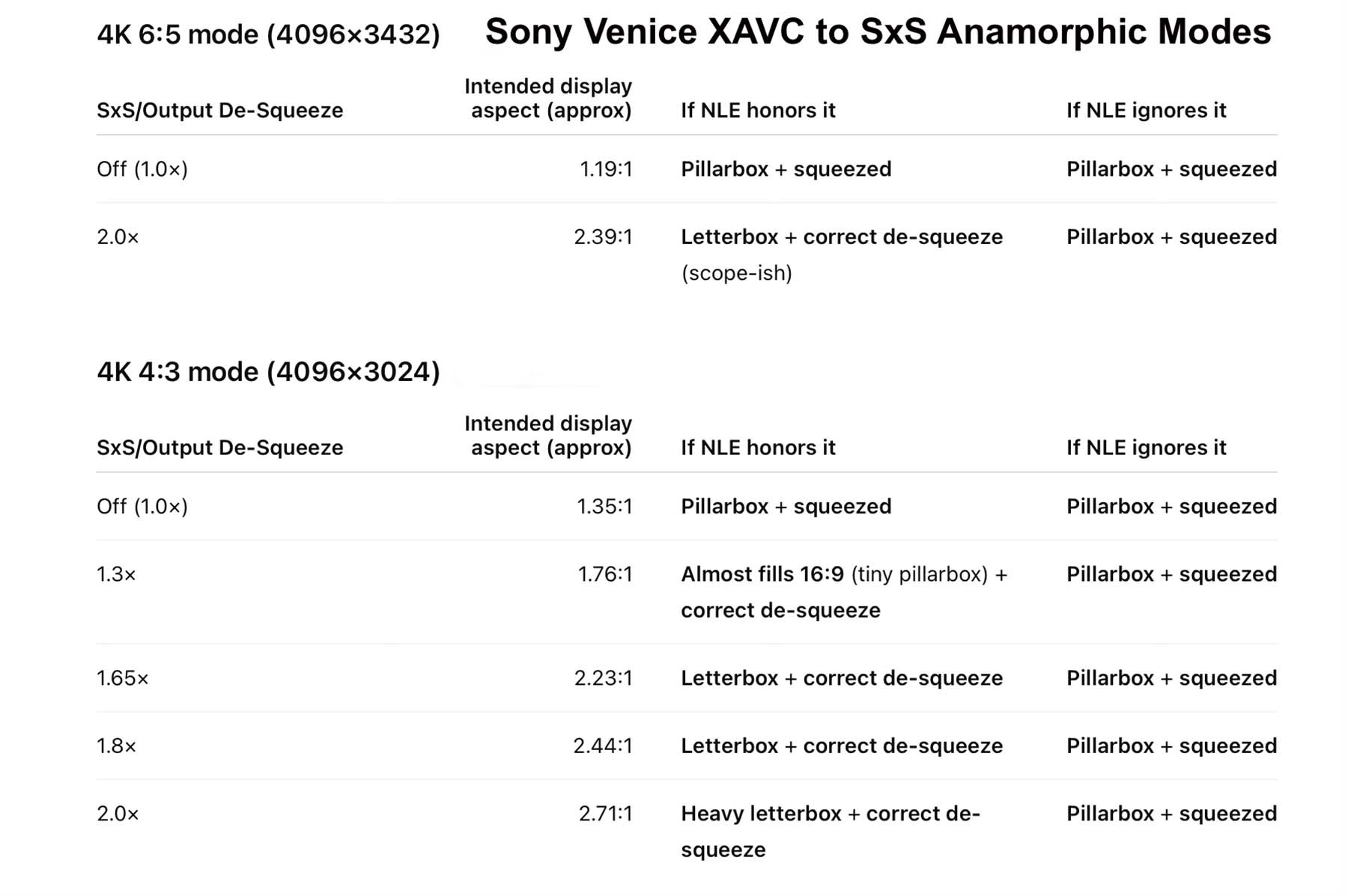Click second table's 'If NLE ignores it' header
The width and height of the screenshot is (1348, 896).
pyautogui.click(x=1147, y=448)
